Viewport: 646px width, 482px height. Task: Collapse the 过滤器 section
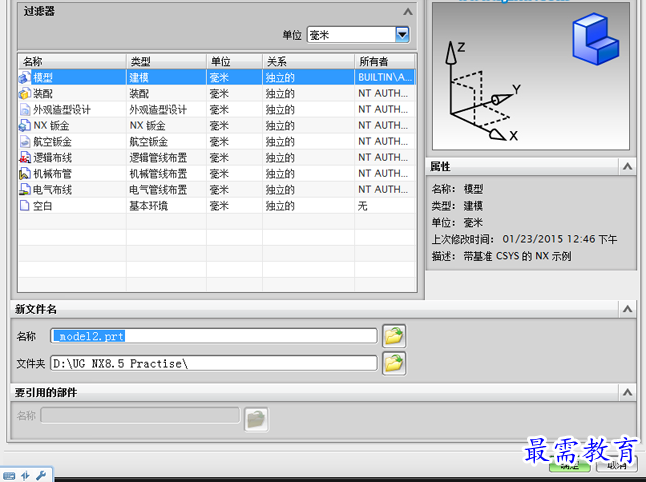point(408,12)
